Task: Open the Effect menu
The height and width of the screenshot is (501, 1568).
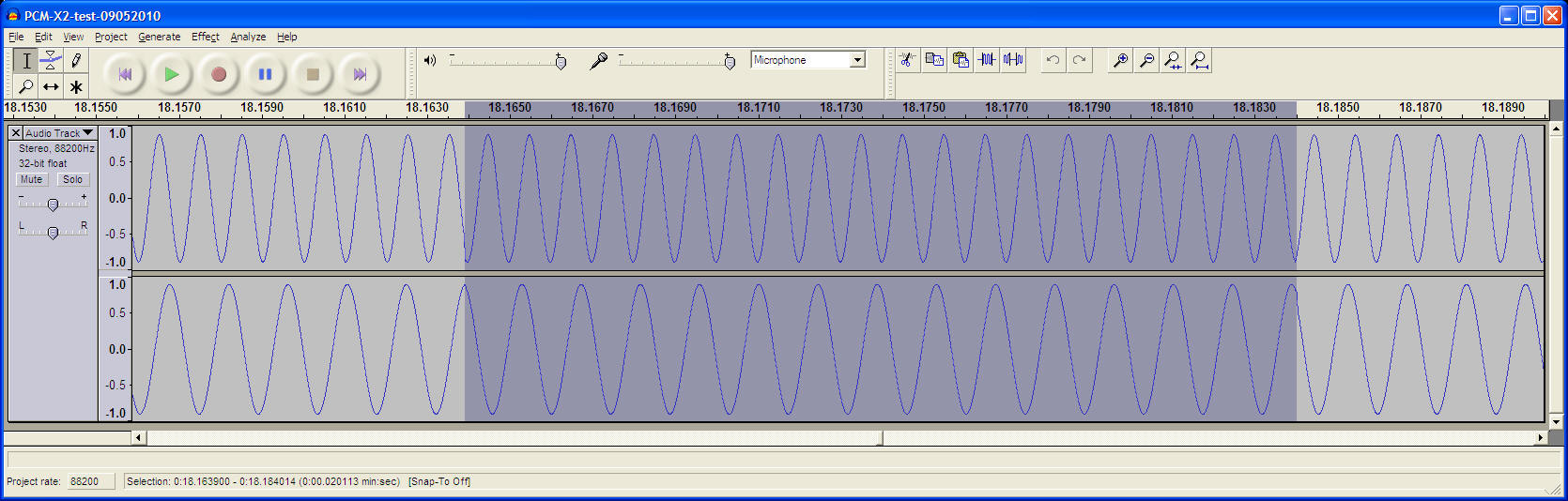Action: coord(206,37)
